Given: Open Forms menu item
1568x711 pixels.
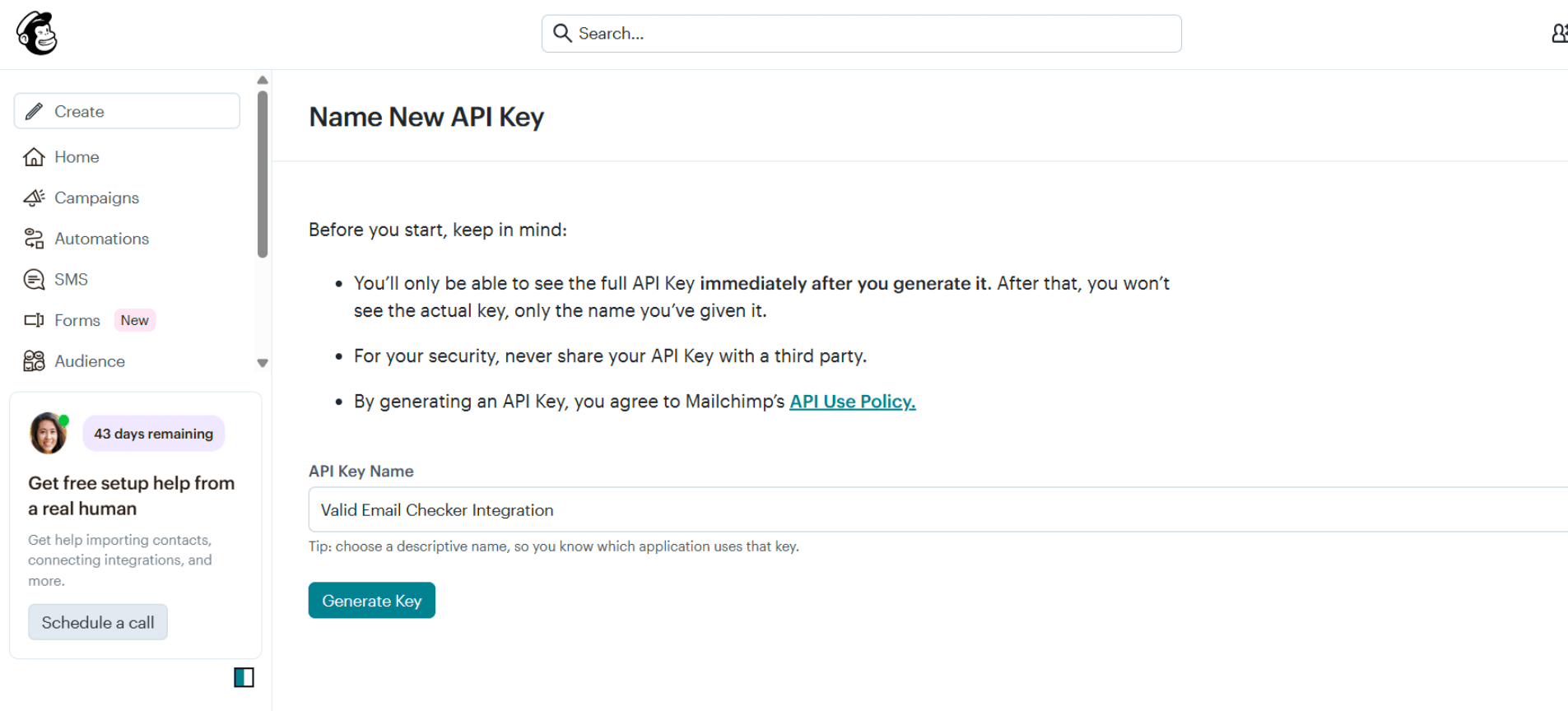Looking at the screenshot, I should (77, 320).
